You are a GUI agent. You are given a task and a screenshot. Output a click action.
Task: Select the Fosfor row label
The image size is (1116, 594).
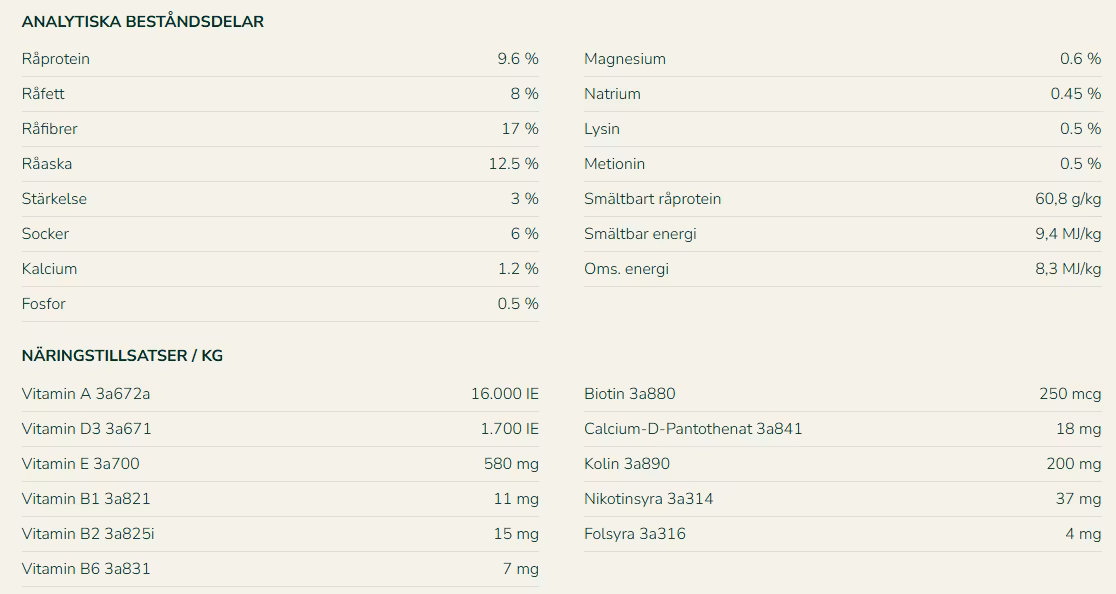44,304
